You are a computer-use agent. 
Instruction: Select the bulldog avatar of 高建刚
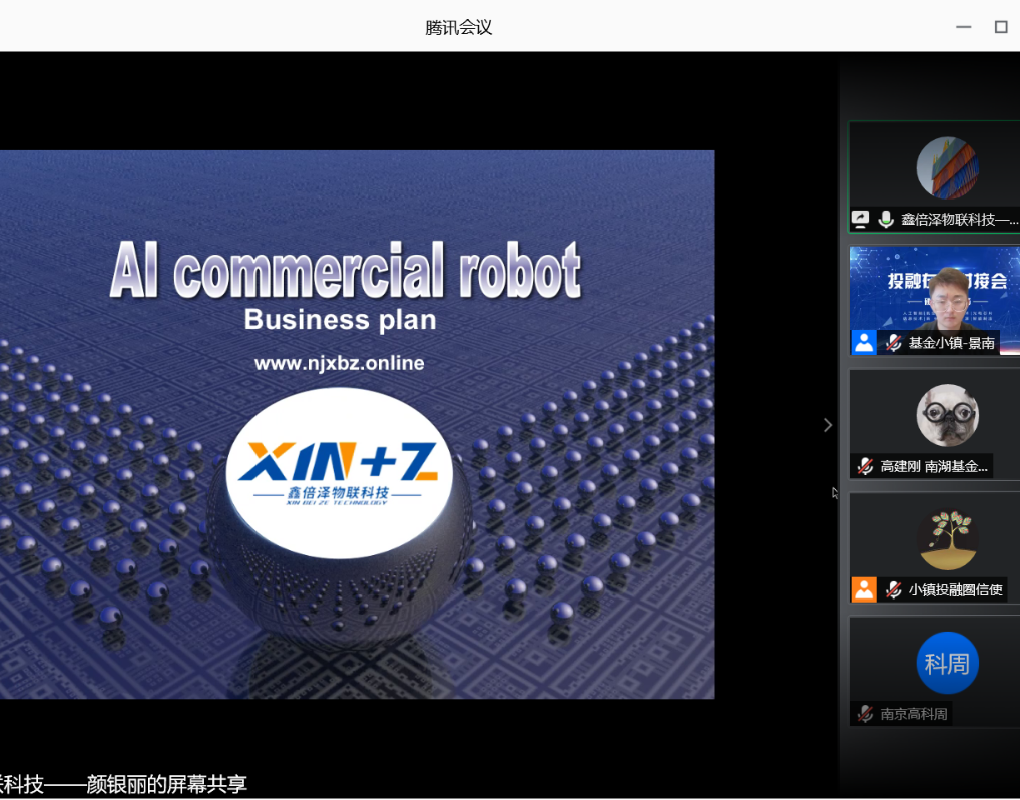coord(947,415)
